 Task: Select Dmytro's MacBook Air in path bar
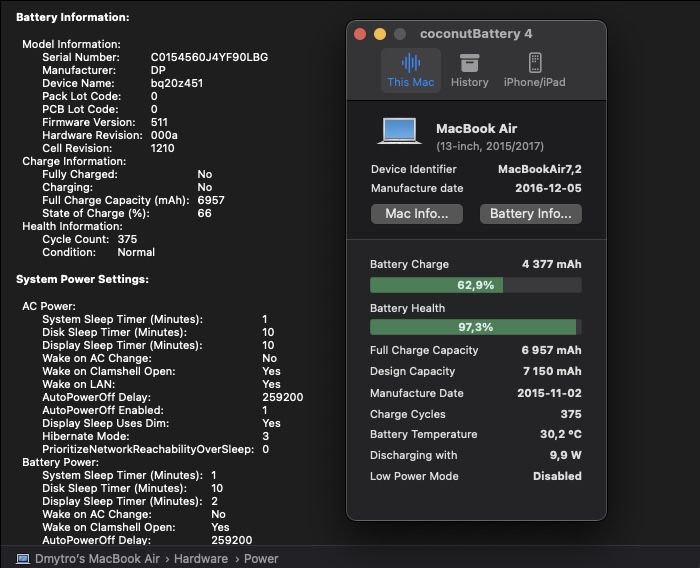pyautogui.click(x=97, y=559)
